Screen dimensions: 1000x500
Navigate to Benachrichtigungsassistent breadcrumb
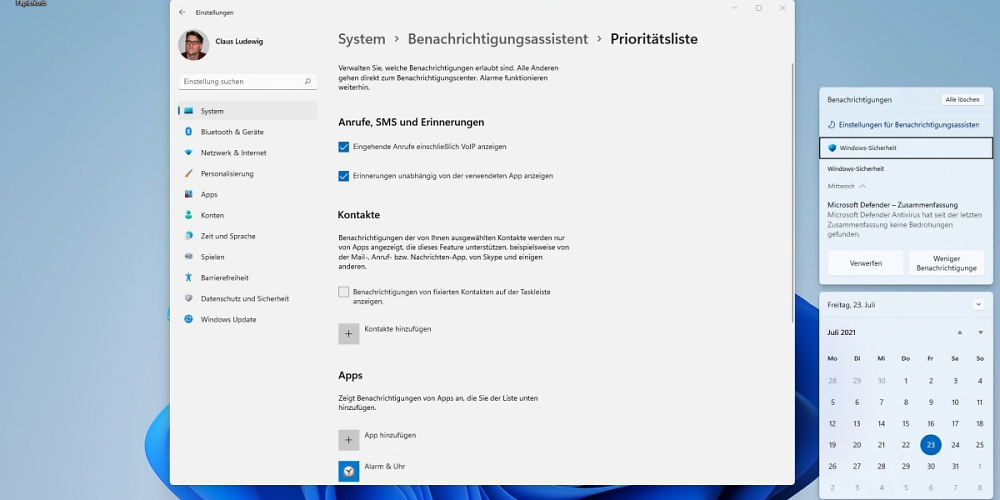click(x=498, y=39)
